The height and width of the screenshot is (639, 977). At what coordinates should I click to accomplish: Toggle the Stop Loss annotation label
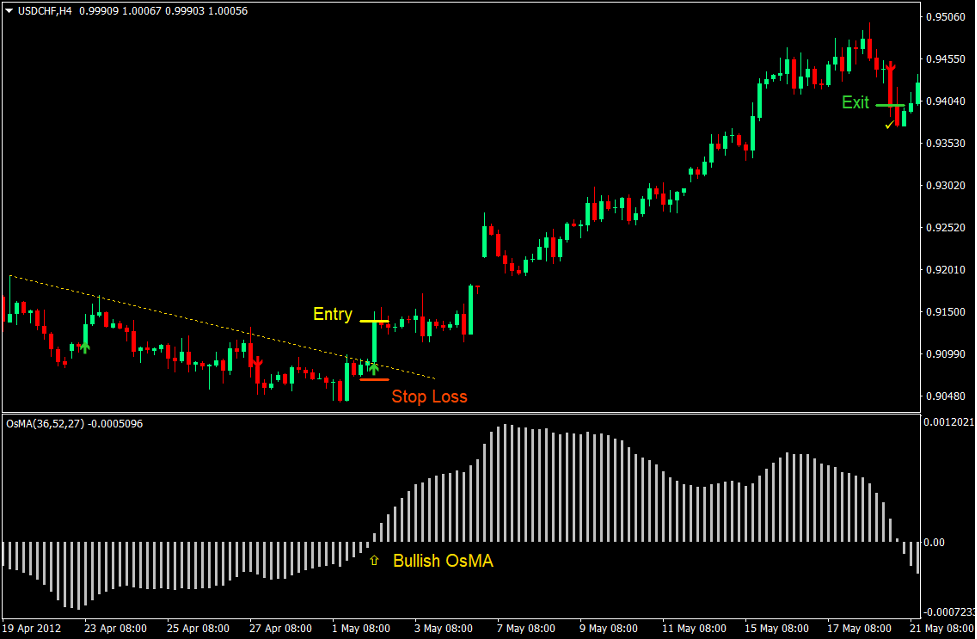click(x=430, y=397)
